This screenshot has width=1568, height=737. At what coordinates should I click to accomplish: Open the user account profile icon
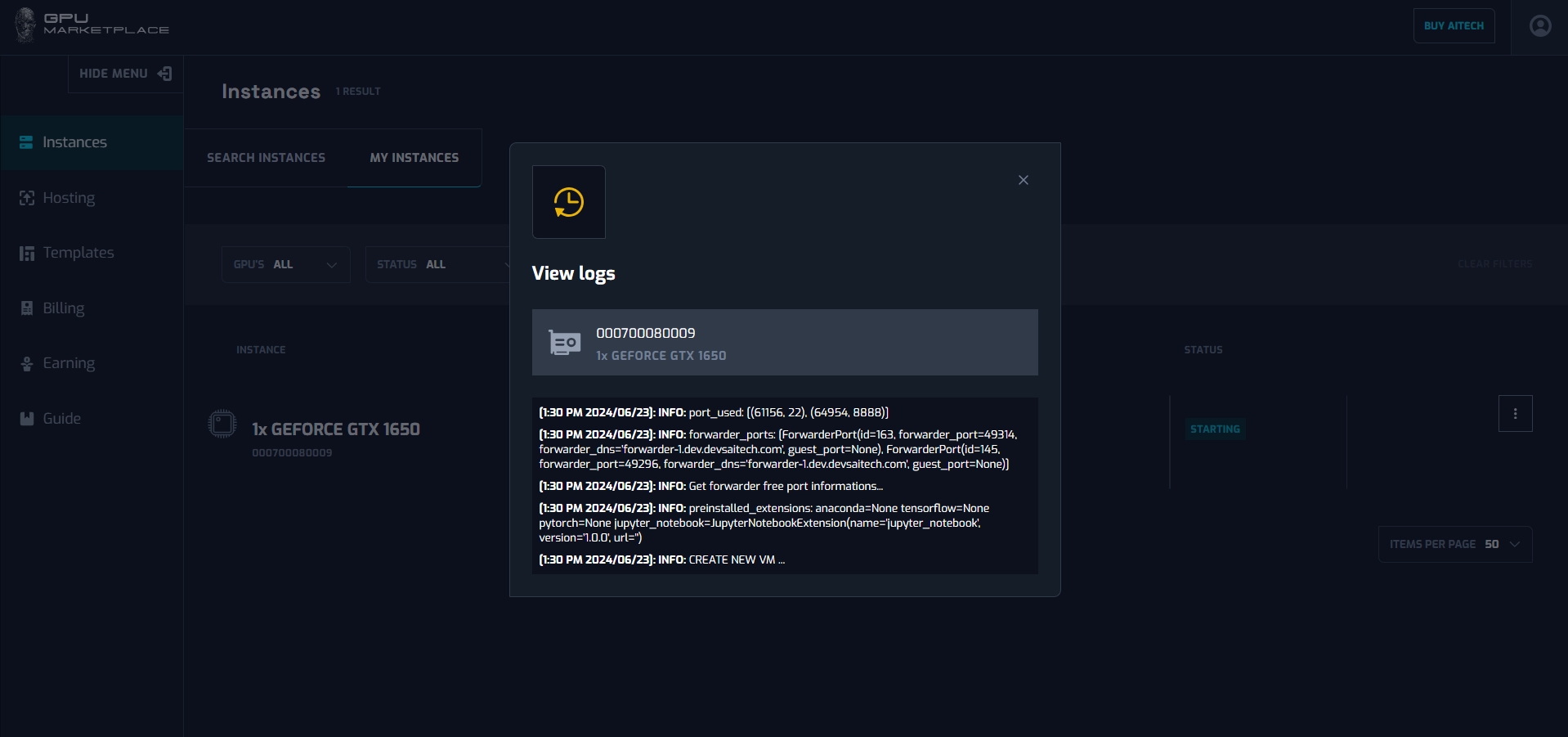tap(1539, 26)
